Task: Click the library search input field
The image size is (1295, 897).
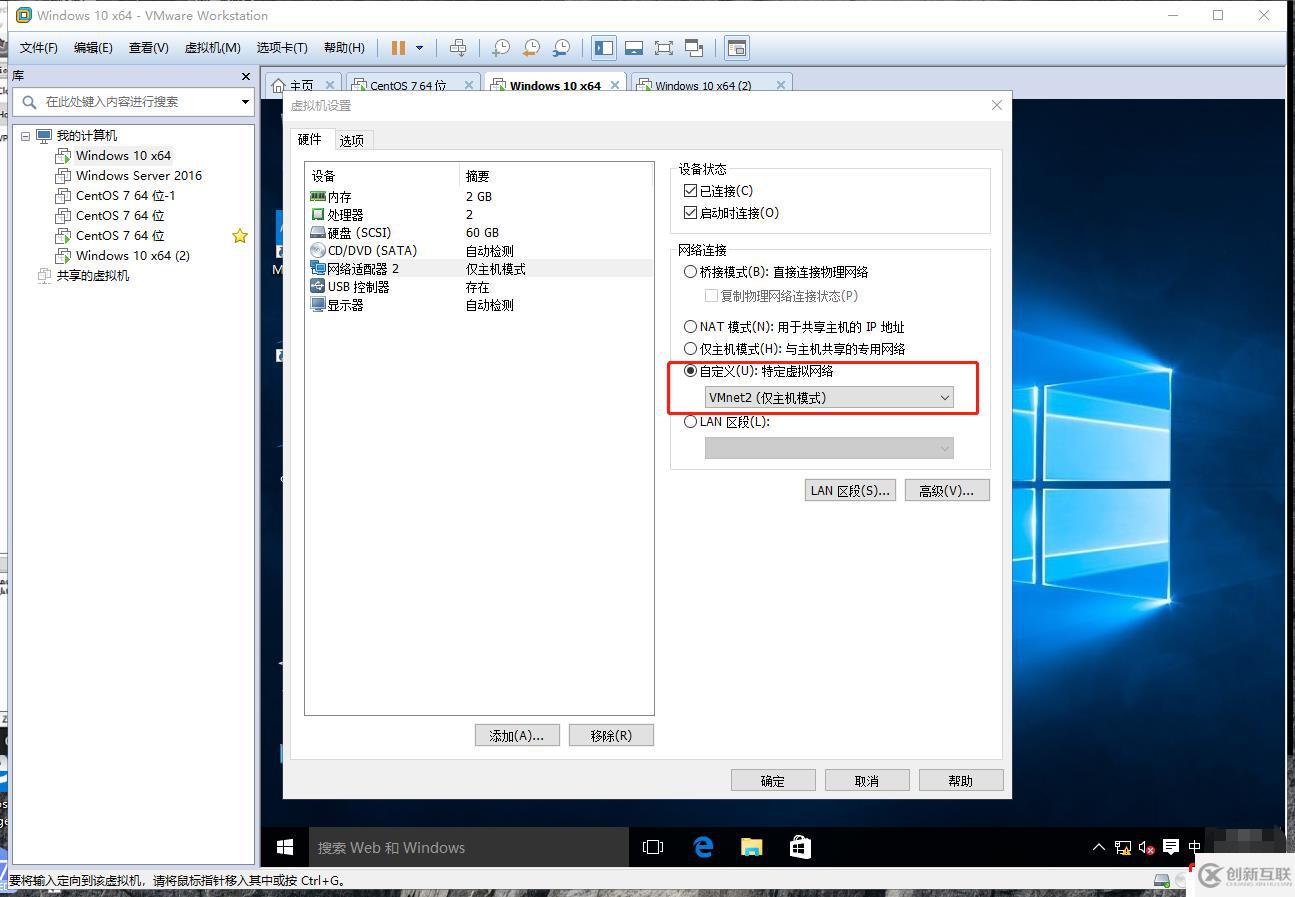Action: [x=136, y=102]
